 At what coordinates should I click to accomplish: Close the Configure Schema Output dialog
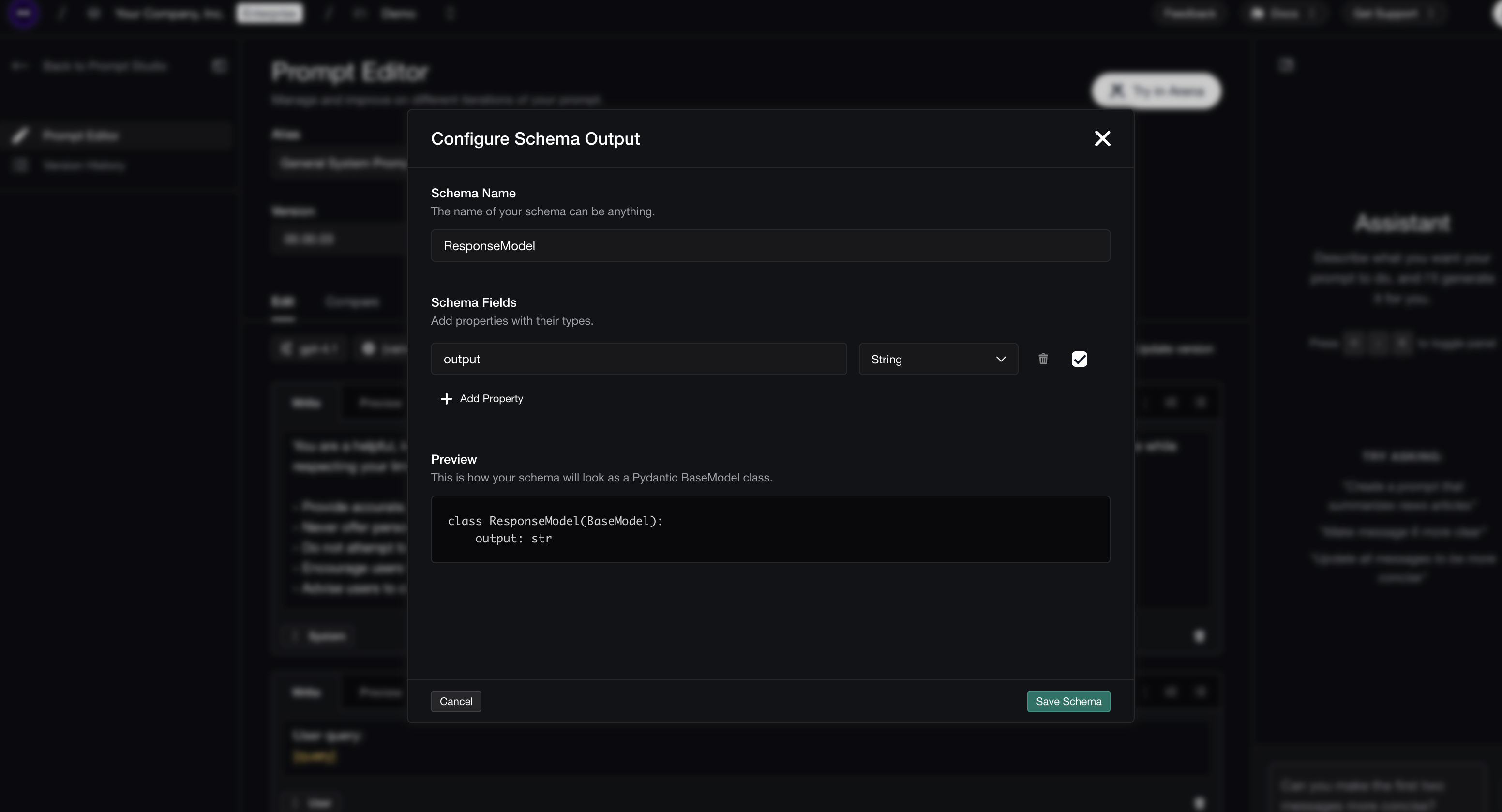pyautogui.click(x=1102, y=138)
